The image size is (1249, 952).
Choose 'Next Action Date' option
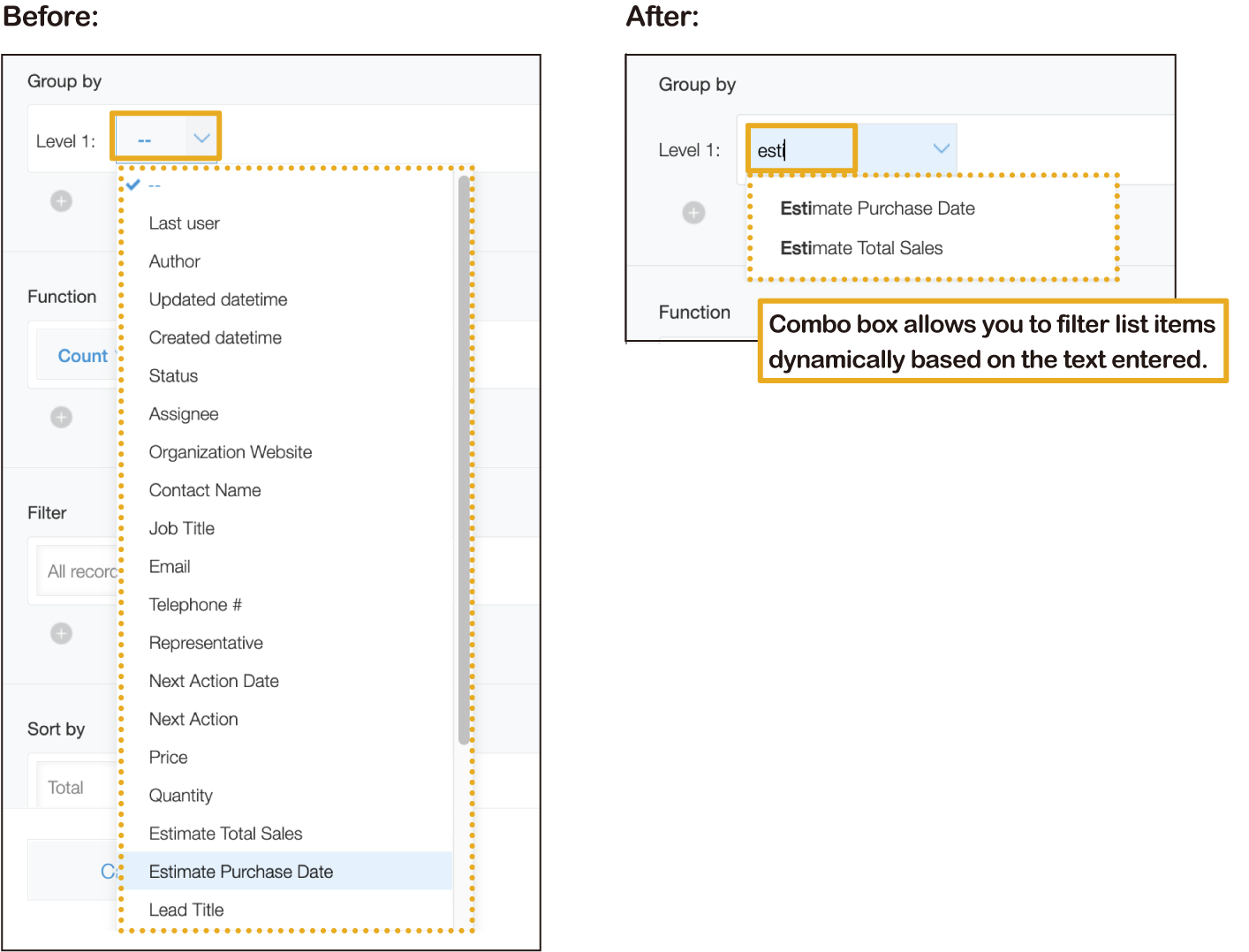[x=214, y=681]
